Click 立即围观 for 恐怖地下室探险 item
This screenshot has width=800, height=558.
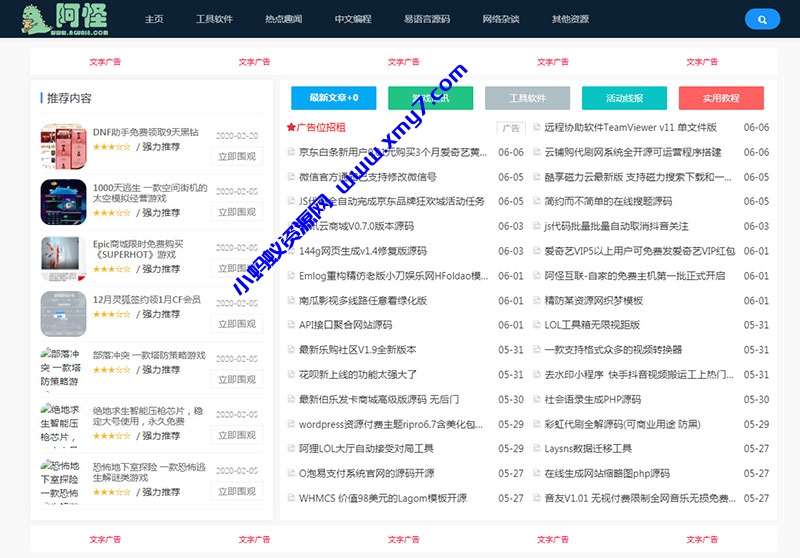[237, 491]
